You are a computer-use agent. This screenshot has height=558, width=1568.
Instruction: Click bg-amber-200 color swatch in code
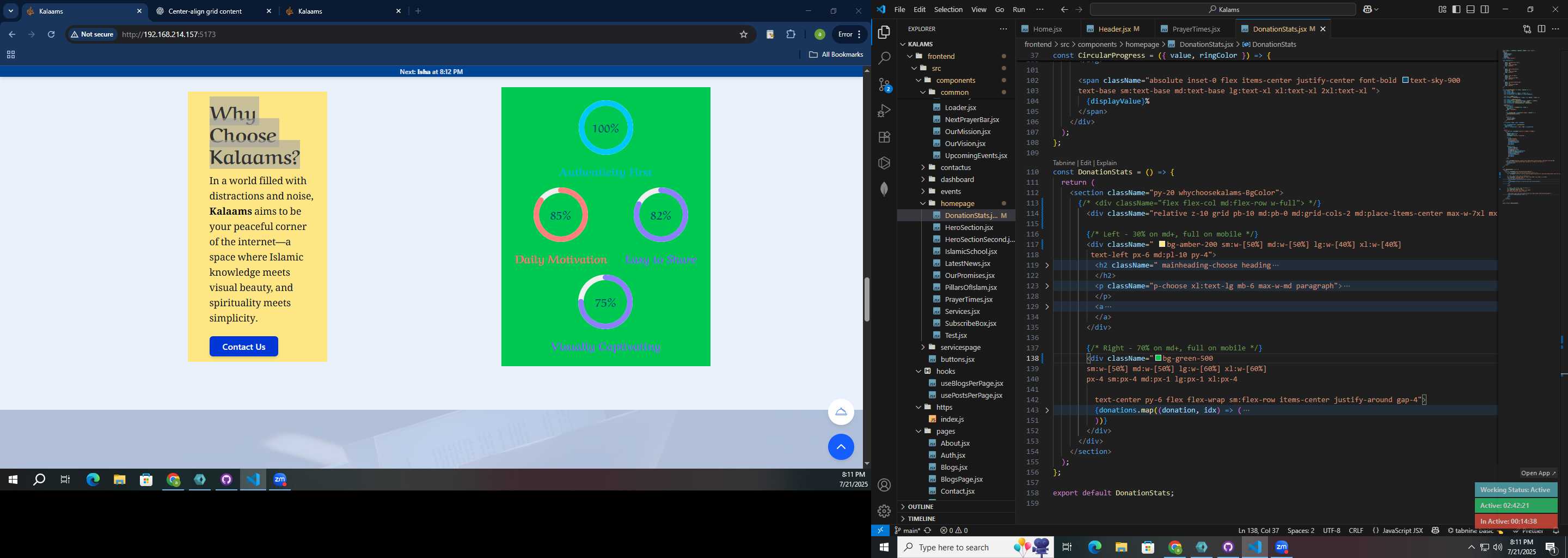(x=1161, y=245)
